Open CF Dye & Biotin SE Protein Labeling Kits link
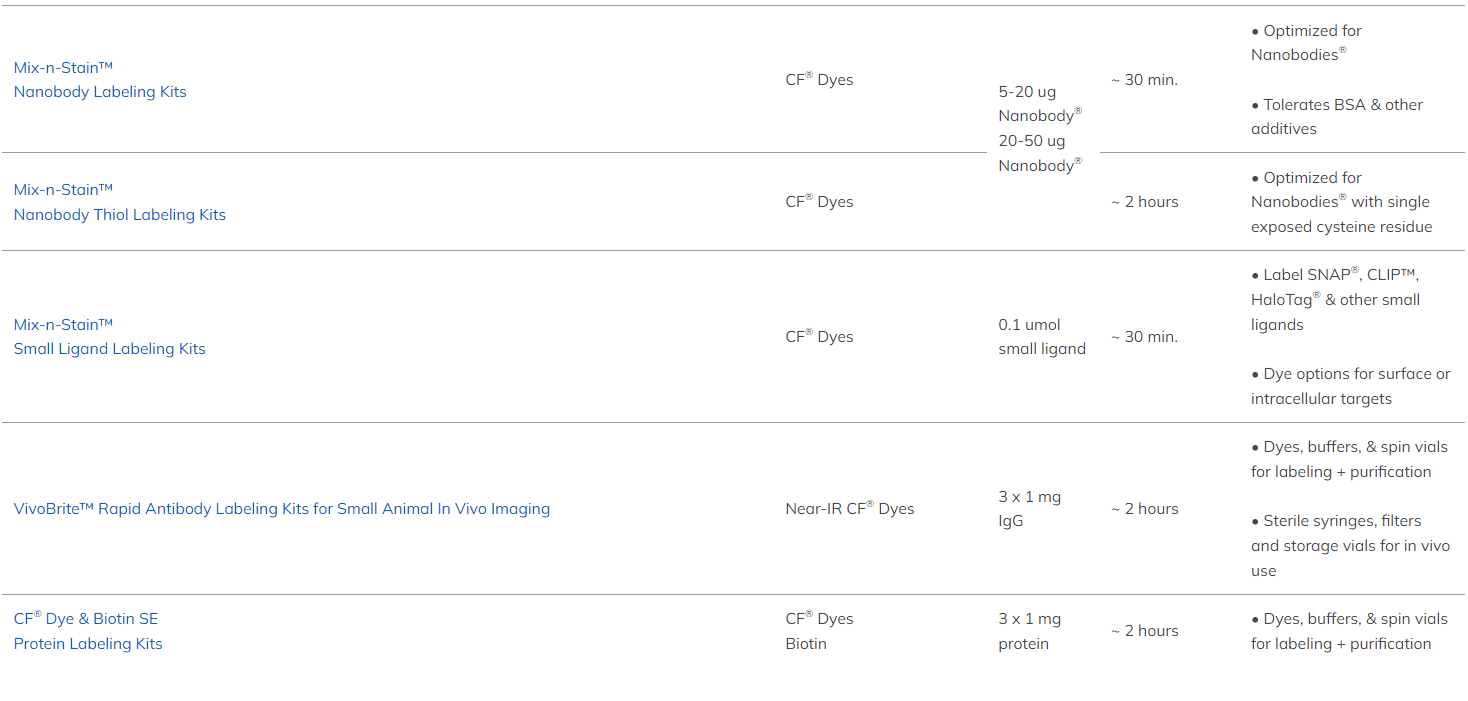The height and width of the screenshot is (701, 1468). click(x=88, y=644)
